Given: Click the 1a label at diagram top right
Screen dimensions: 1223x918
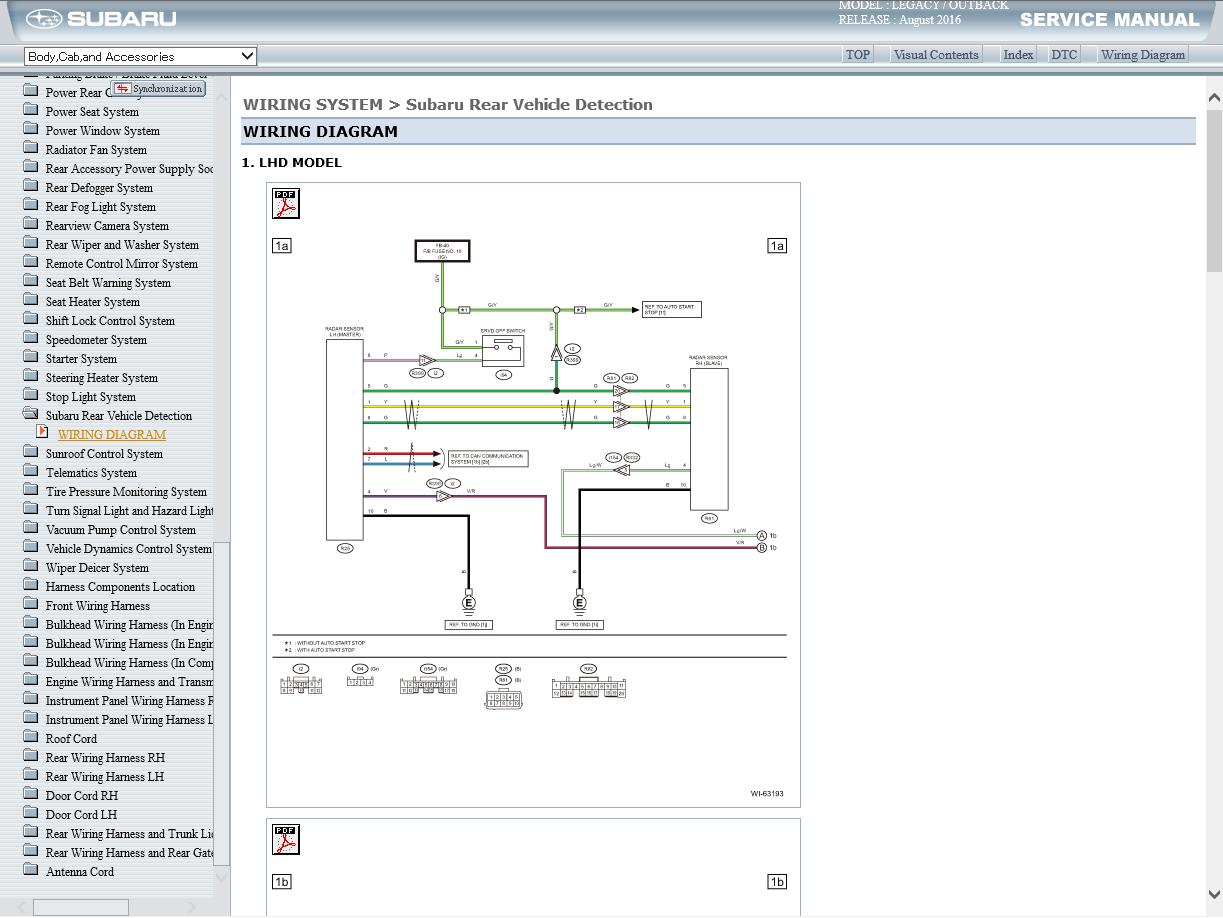Looking at the screenshot, I should click(x=777, y=245).
